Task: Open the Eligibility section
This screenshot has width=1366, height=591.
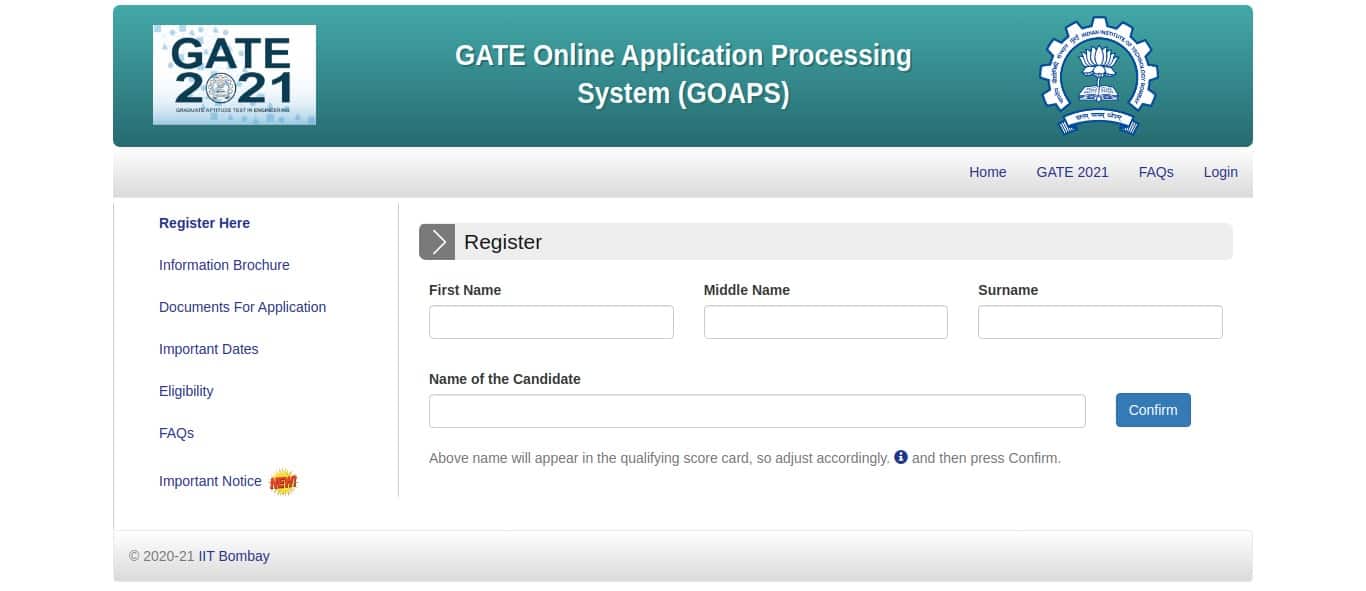Action: [186, 391]
